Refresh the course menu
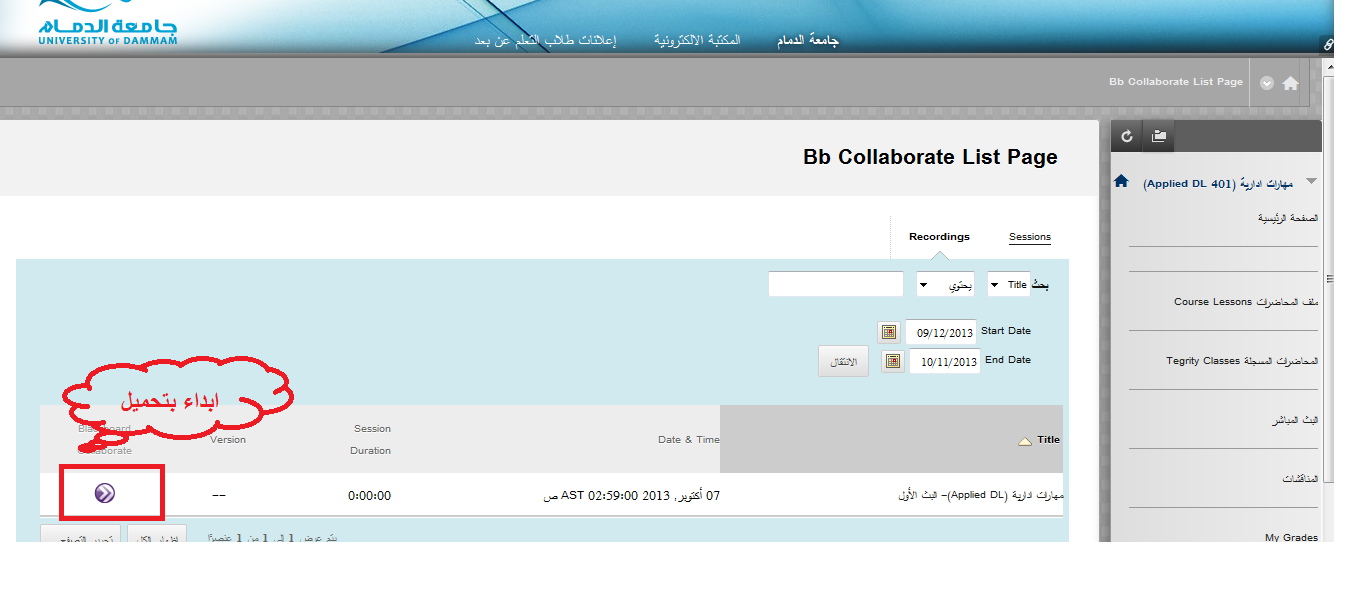1360x615 pixels. pyautogui.click(x=1128, y=137)
